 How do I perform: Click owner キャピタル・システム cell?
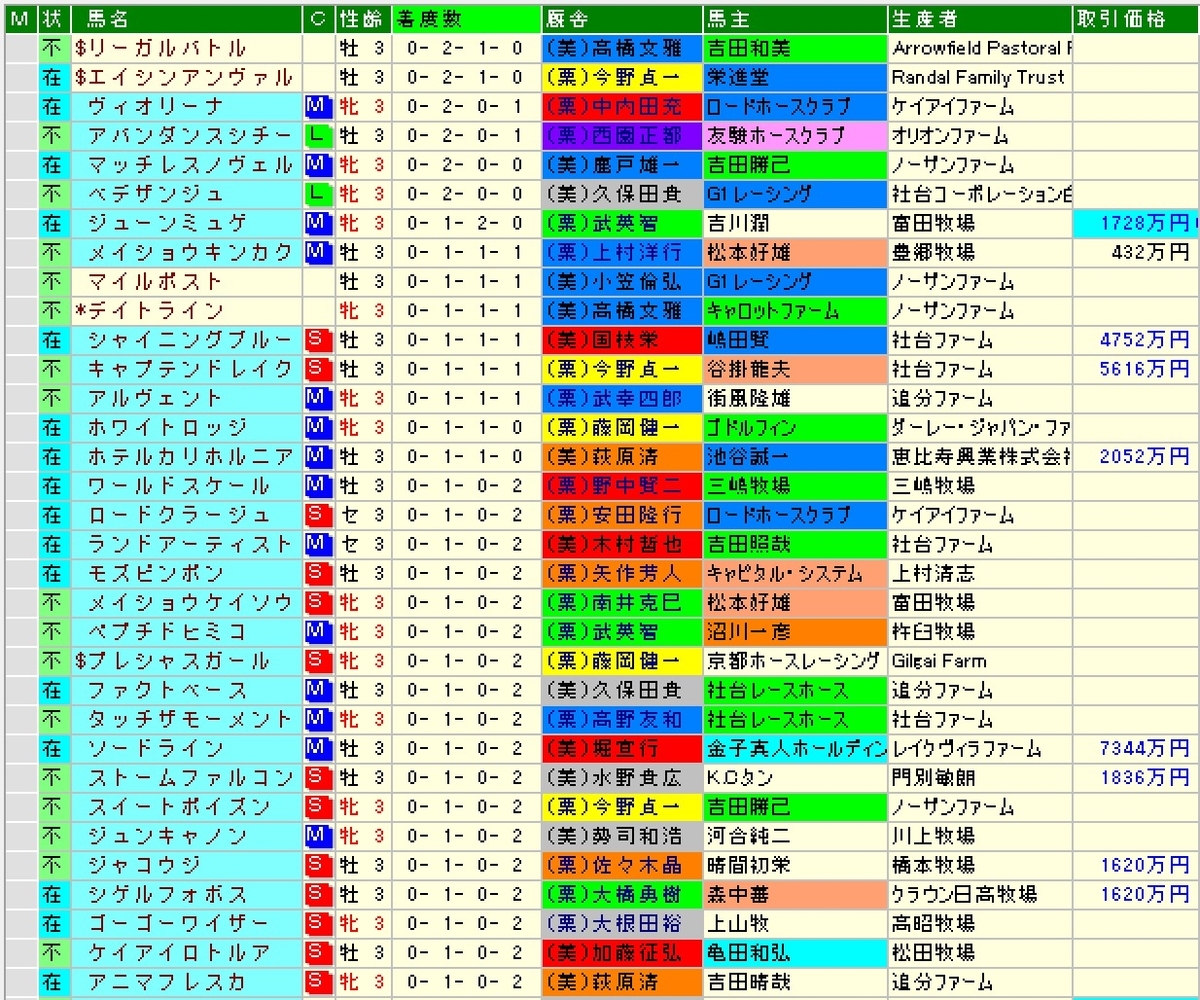coord(795,574)
